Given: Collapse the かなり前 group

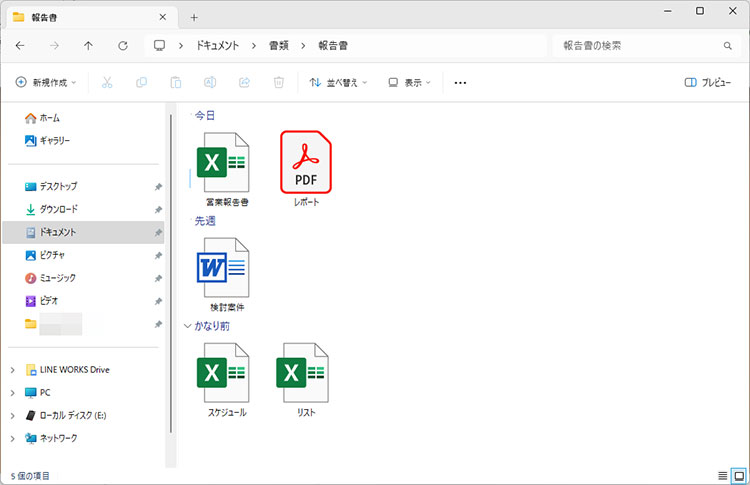Looking at the screenshot, I should 187,326.
